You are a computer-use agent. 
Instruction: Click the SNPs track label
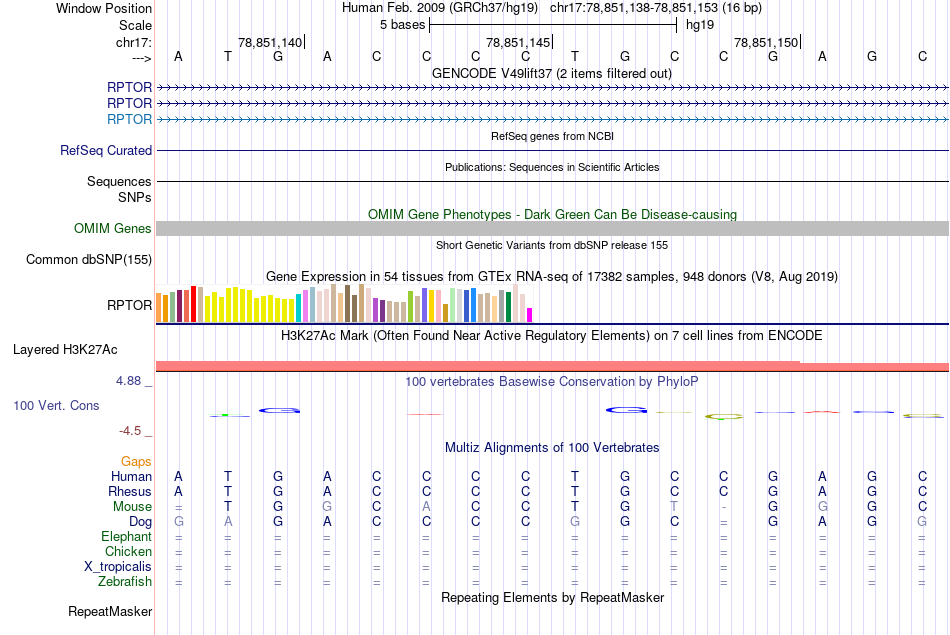pos(135,197)
